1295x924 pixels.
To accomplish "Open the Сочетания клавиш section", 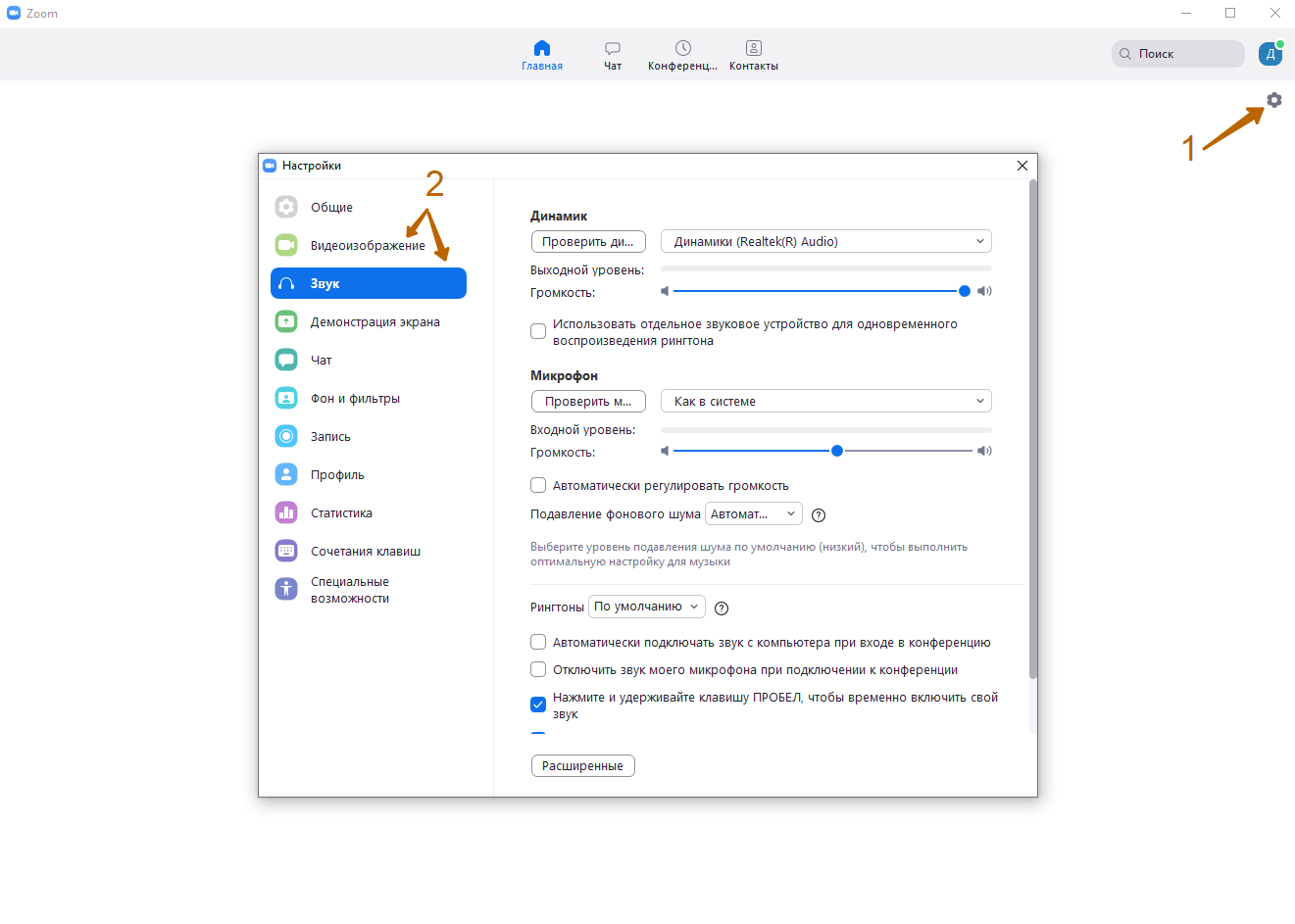I will point(369,551).
